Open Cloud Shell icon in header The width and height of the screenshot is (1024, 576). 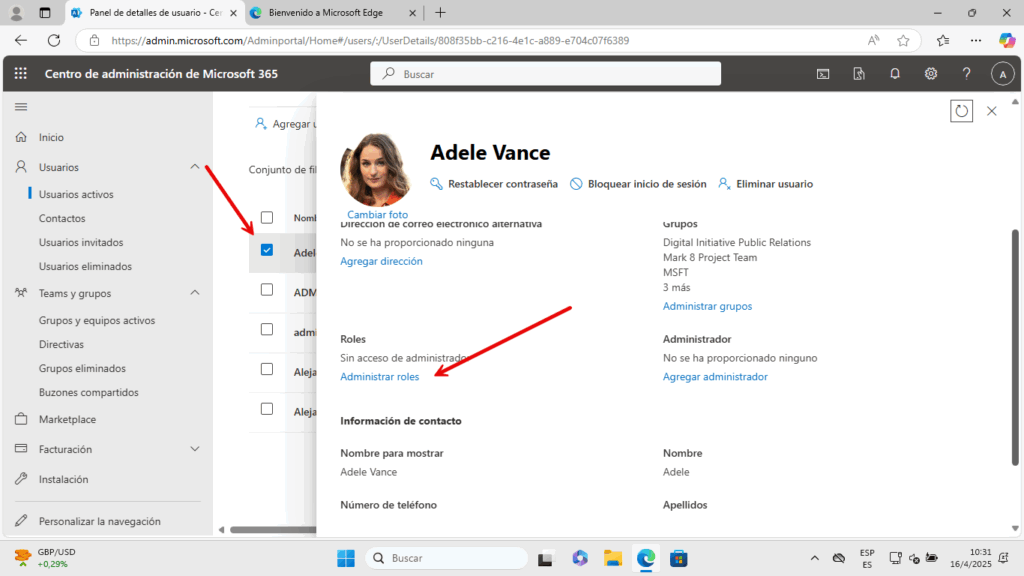point(823,74)
